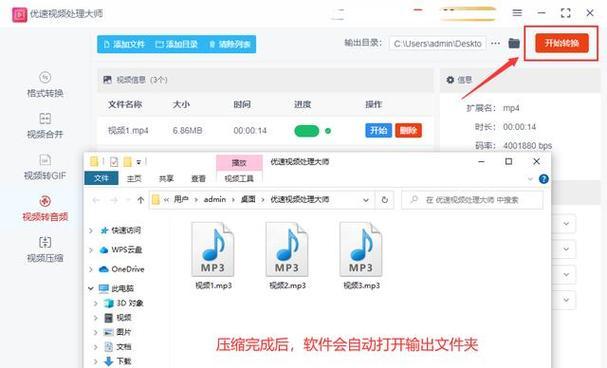Open 视频转GIF in the left sidebar
The height and width of the screenshot is (368, 607).
click(x=45, y=167)
